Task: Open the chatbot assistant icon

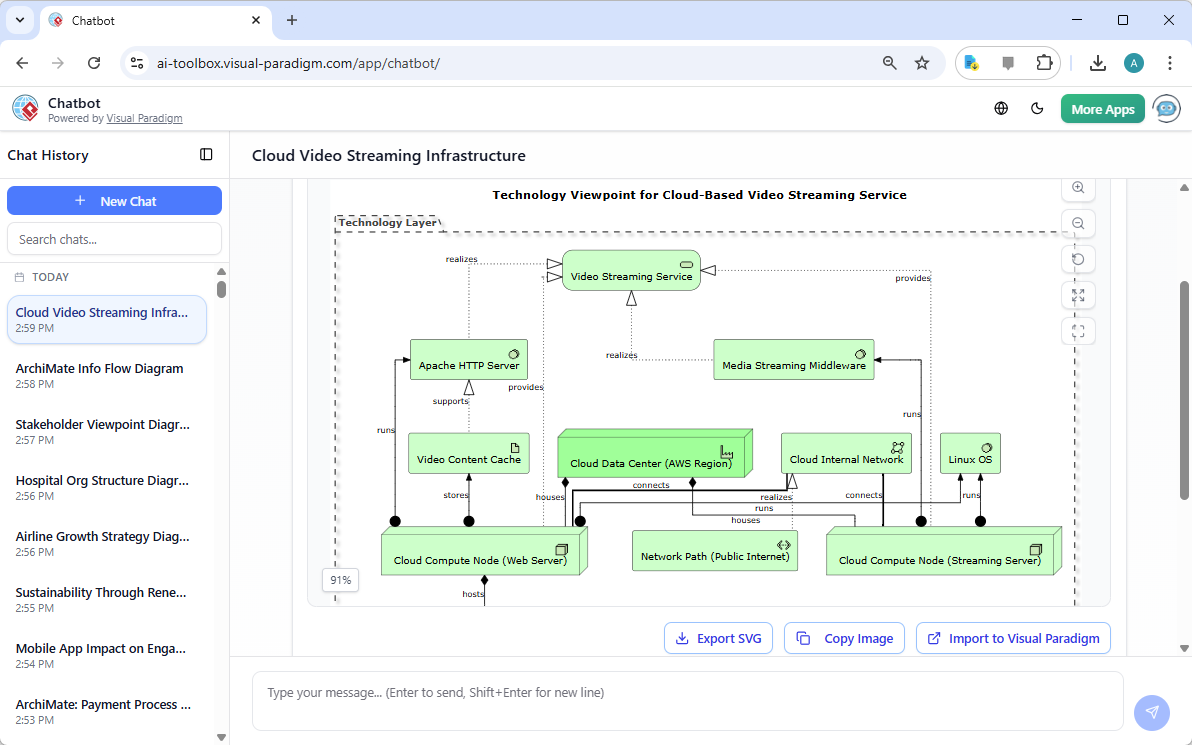Action: [x=1166, y=108]
